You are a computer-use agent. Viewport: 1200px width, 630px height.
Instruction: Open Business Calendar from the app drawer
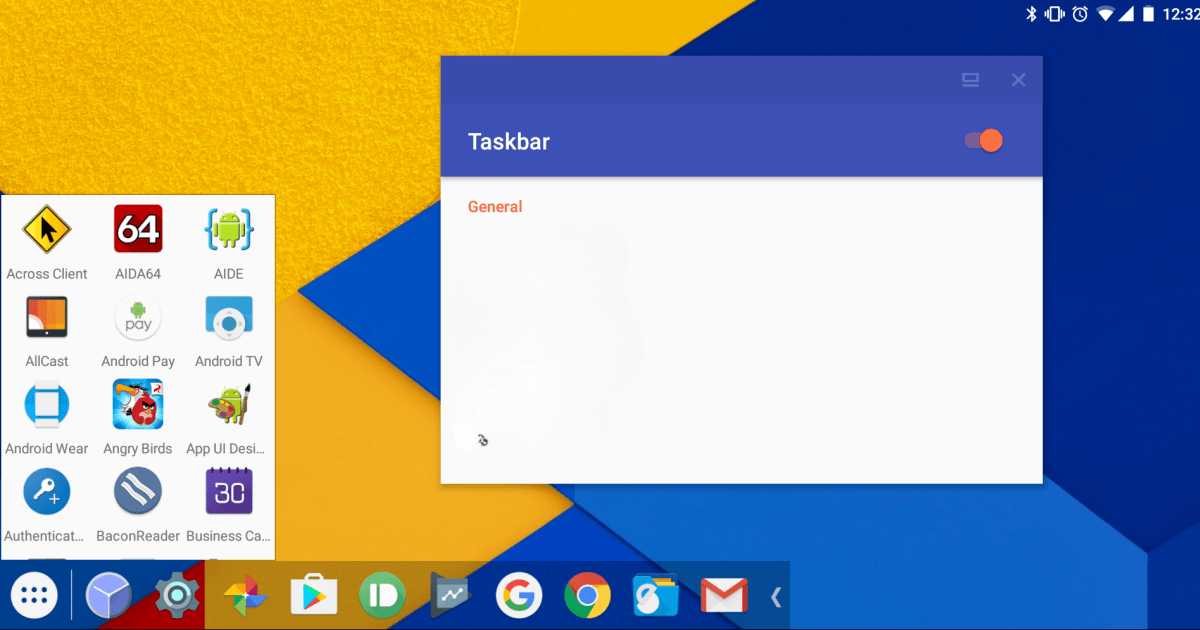pos(228,491)
